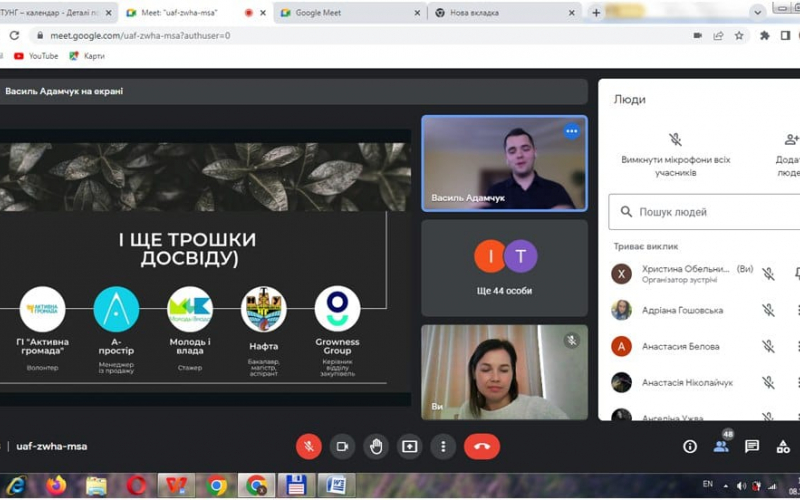Open the activities shapes icon
Viewport: 800px width, 500px height.
783,446
